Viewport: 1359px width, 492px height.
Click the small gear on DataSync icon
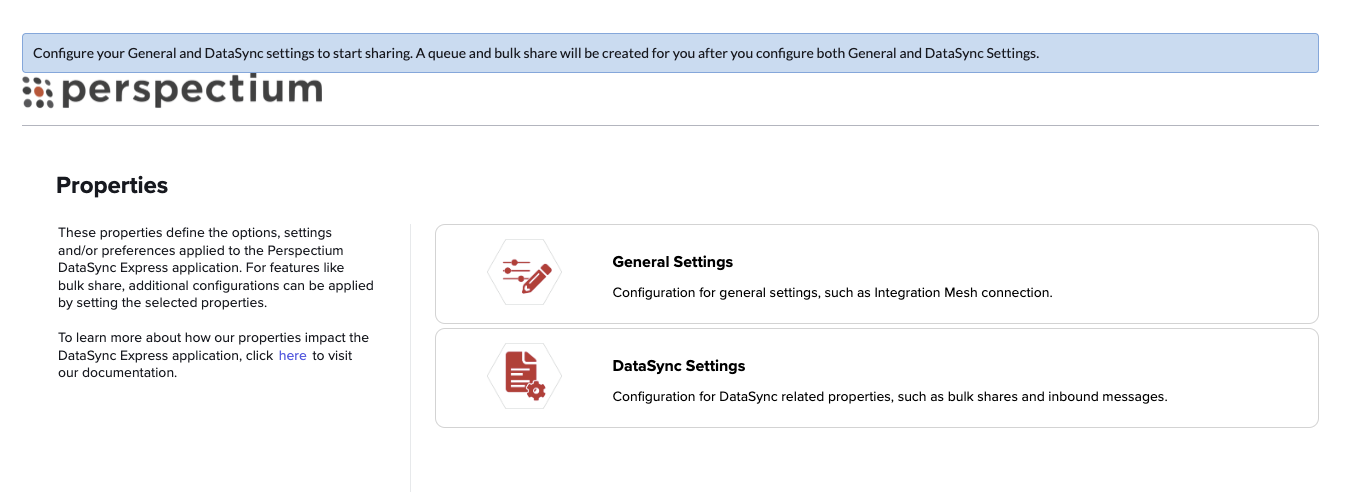[536, 390]
